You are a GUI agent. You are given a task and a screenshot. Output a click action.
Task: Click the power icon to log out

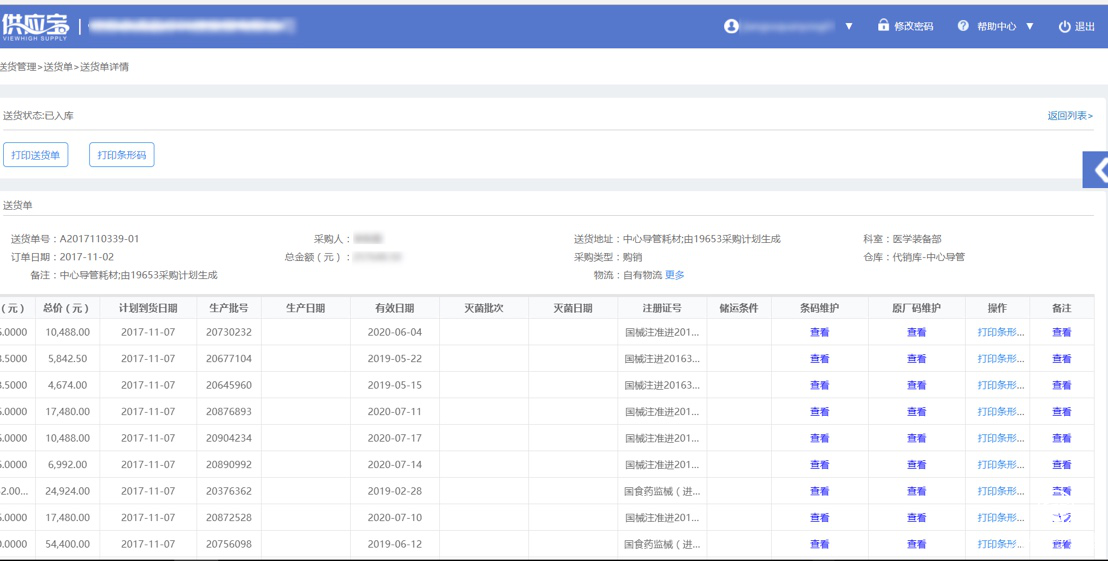coord(1064,27)
